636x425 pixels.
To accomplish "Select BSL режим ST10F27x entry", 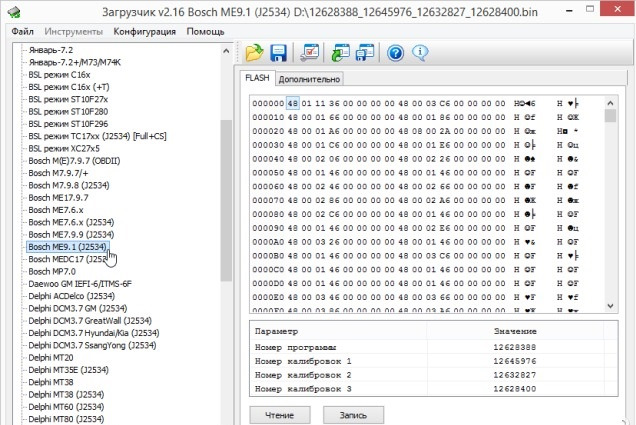I will click(68, 99).
